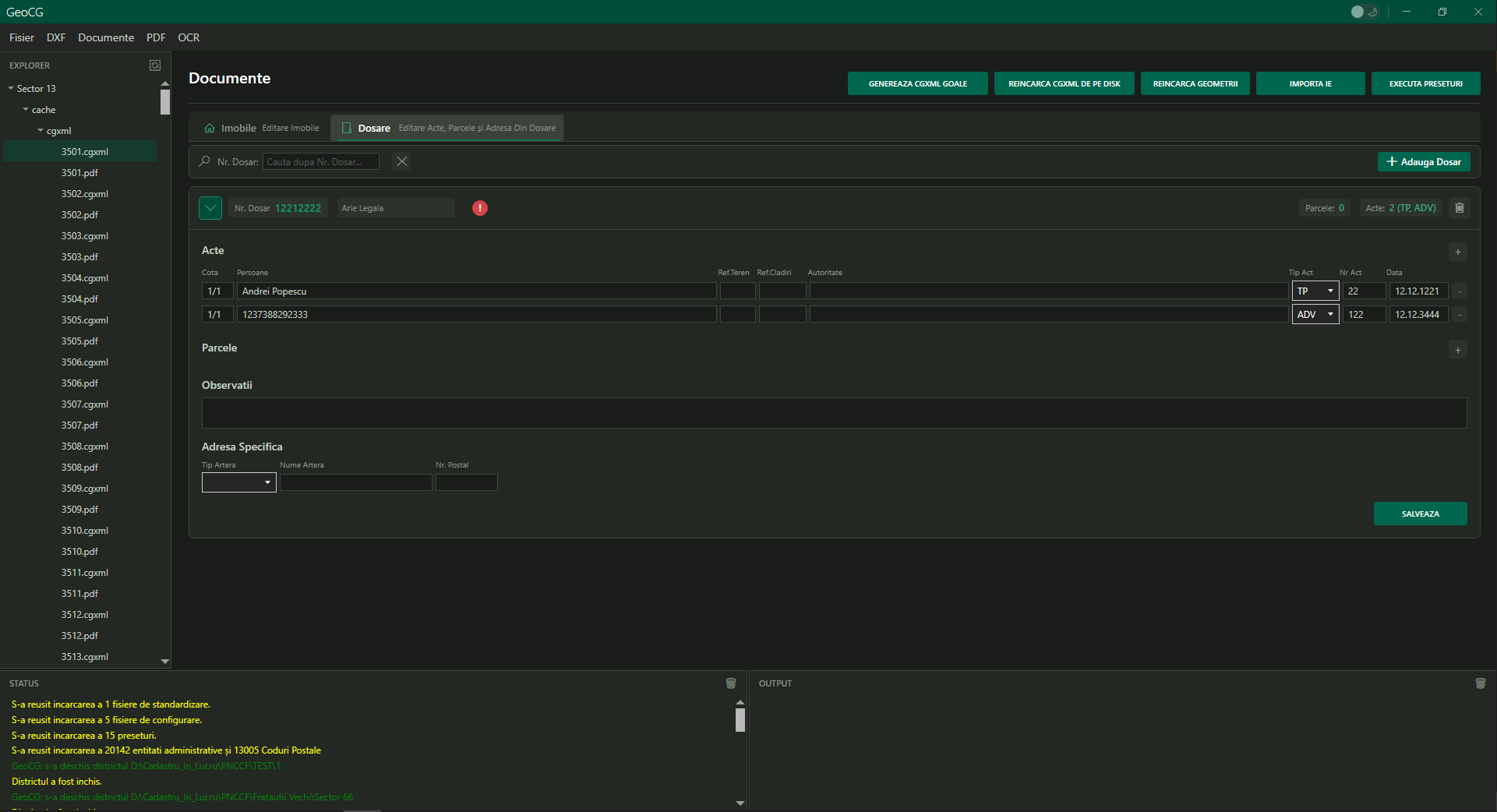The height and width of the screenshot is (812, 1497).
Task: Open the TP act type dropdown
Action: [1315, 291]
